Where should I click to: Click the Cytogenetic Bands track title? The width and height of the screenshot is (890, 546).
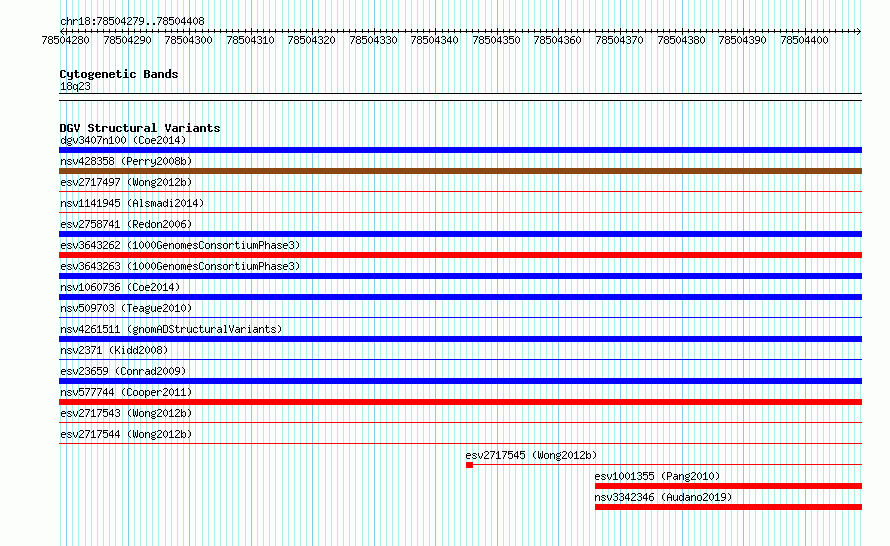pos(119,74)
